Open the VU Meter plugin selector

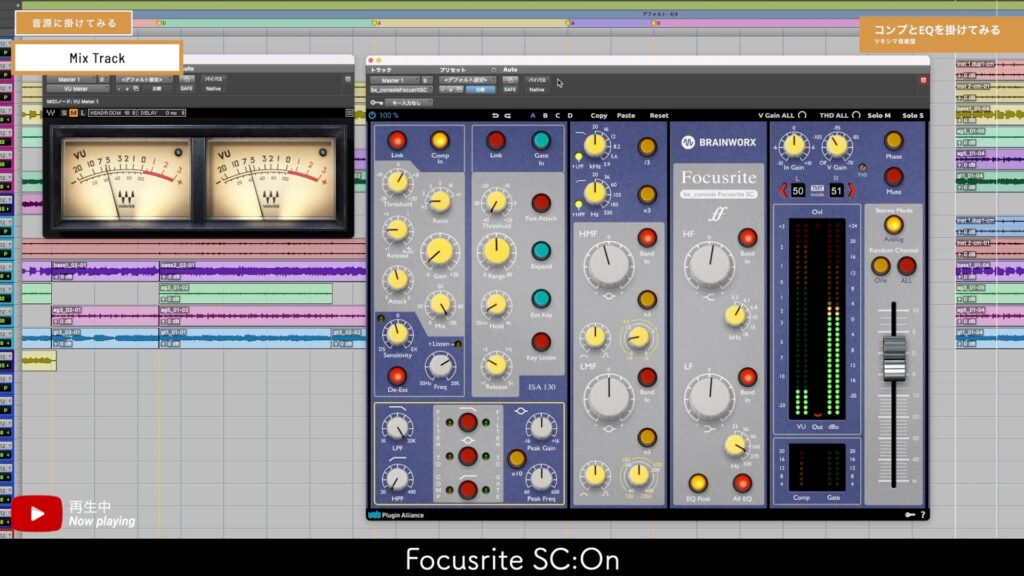pos(76,89)
